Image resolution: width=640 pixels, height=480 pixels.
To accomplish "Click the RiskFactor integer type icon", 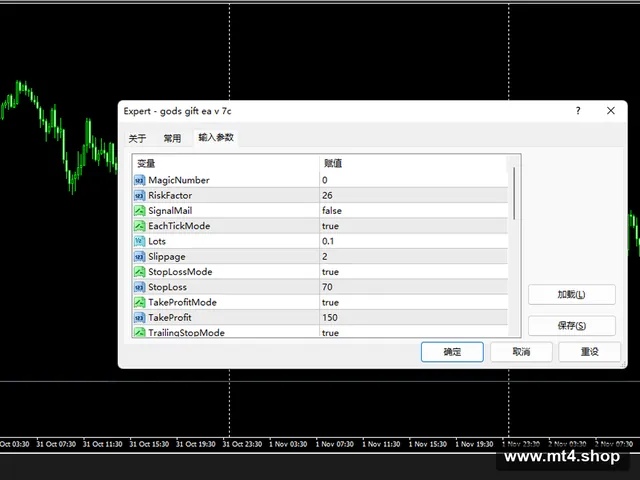I will coord(139,196).
